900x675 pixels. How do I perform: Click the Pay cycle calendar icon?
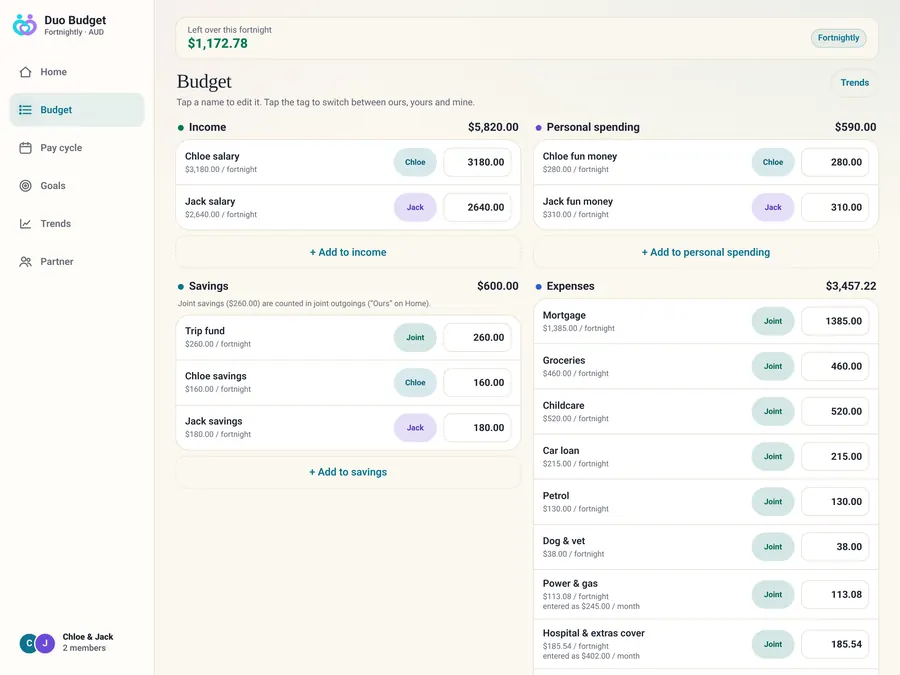(25, 148)
